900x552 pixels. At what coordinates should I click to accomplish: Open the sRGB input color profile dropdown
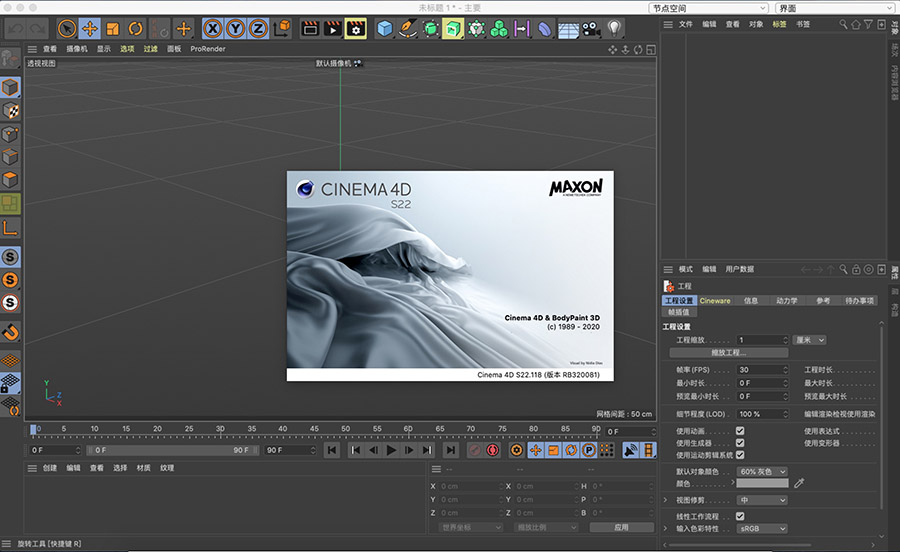point(762,528)
